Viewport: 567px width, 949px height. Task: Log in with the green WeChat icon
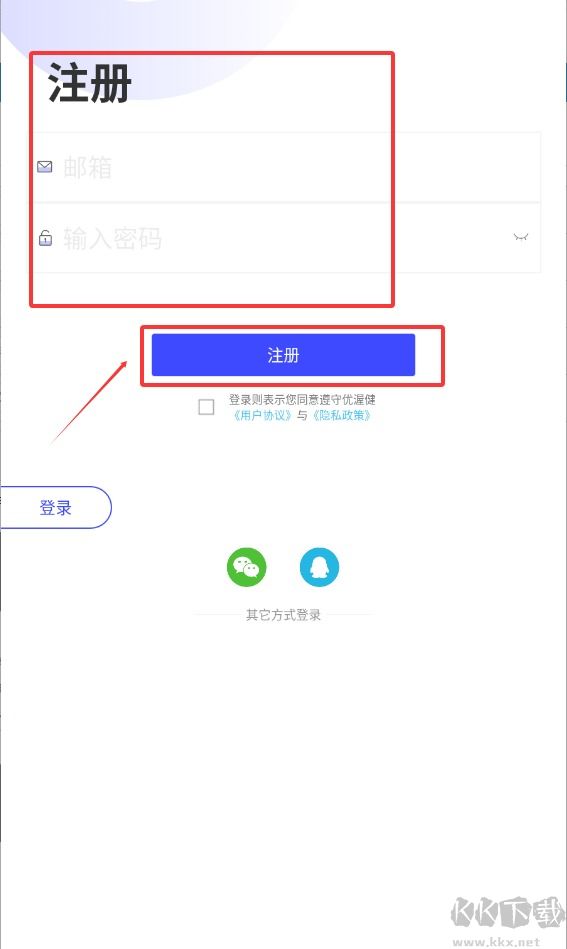(x=246, y=567)
